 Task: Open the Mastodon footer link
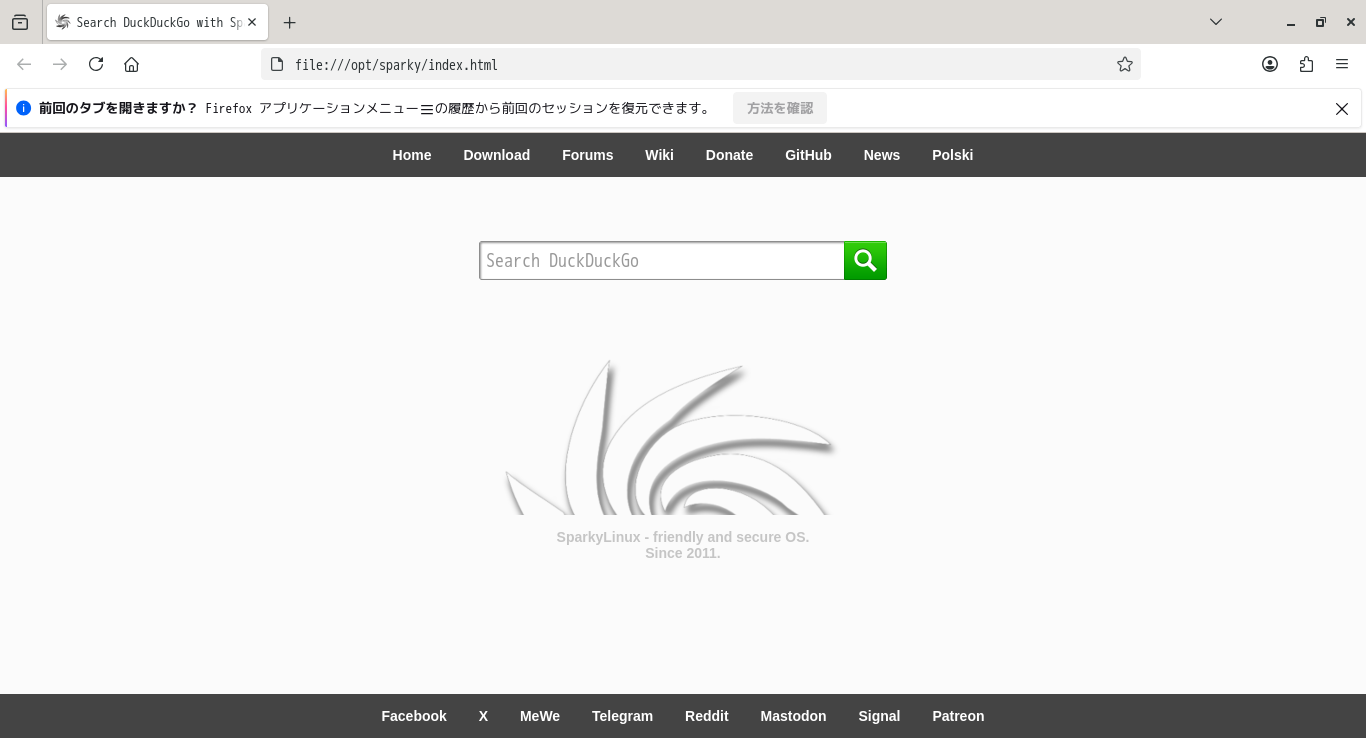coord(793,716)
